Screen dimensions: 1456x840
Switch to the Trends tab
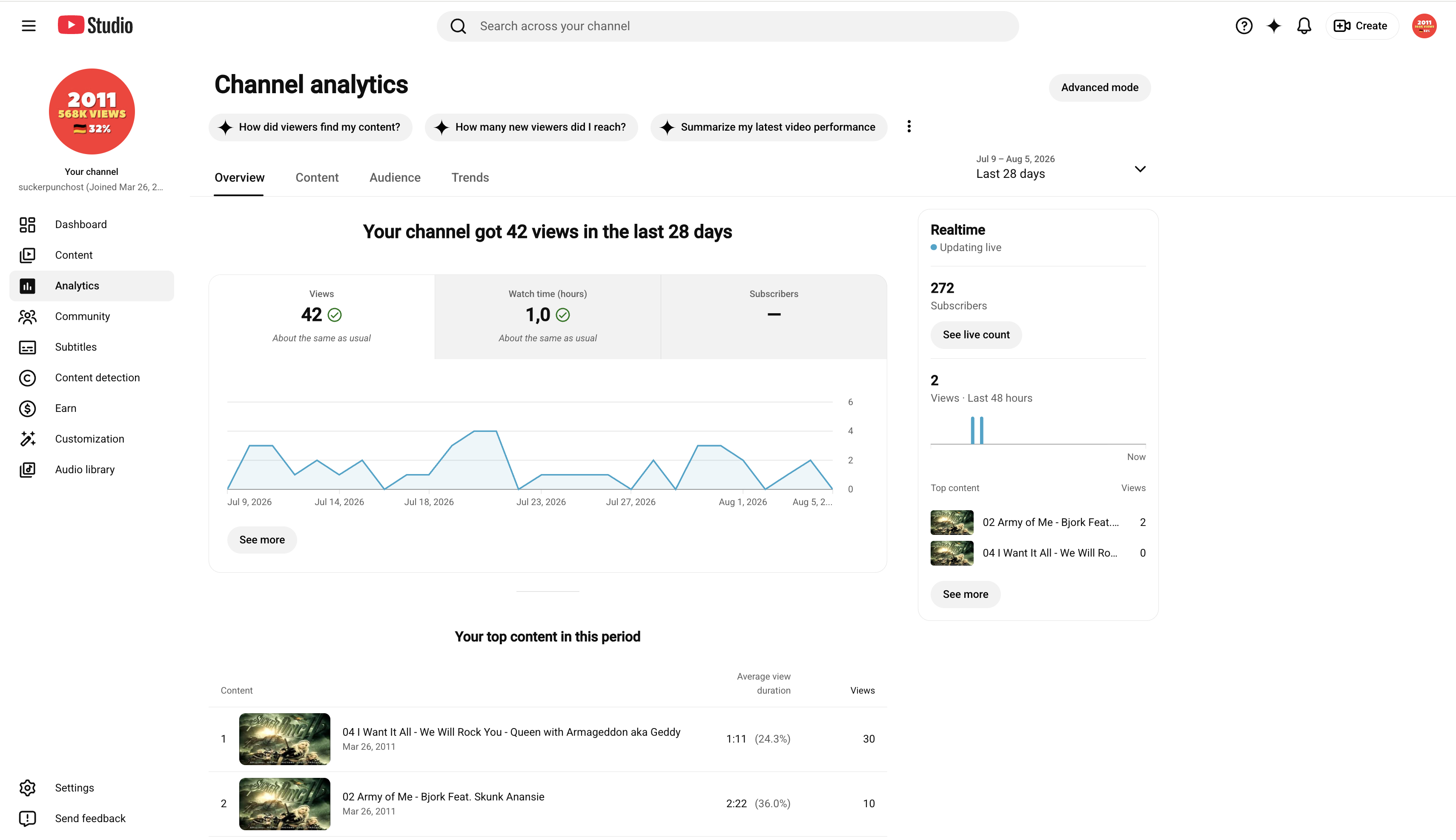470,178
